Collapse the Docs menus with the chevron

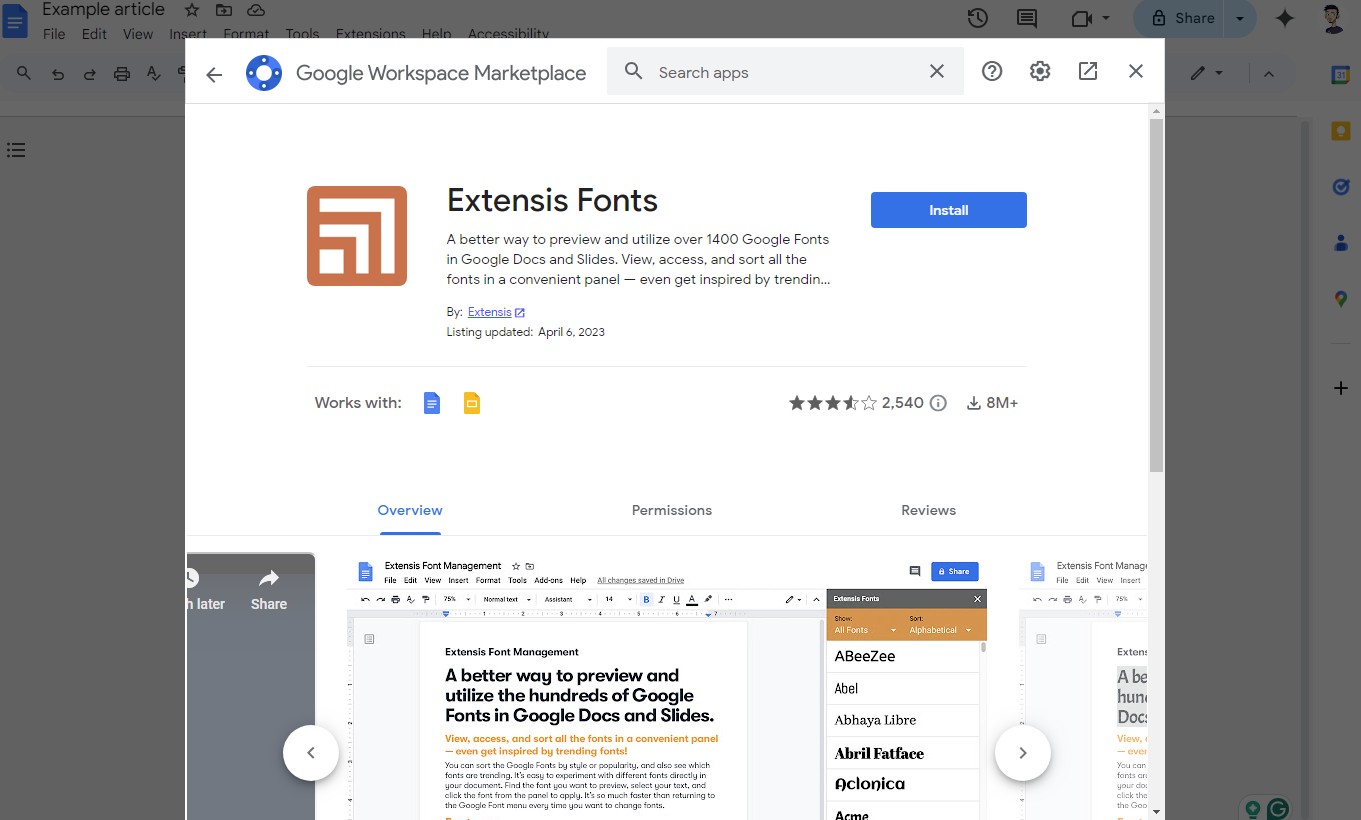(x=1269, y=73)
